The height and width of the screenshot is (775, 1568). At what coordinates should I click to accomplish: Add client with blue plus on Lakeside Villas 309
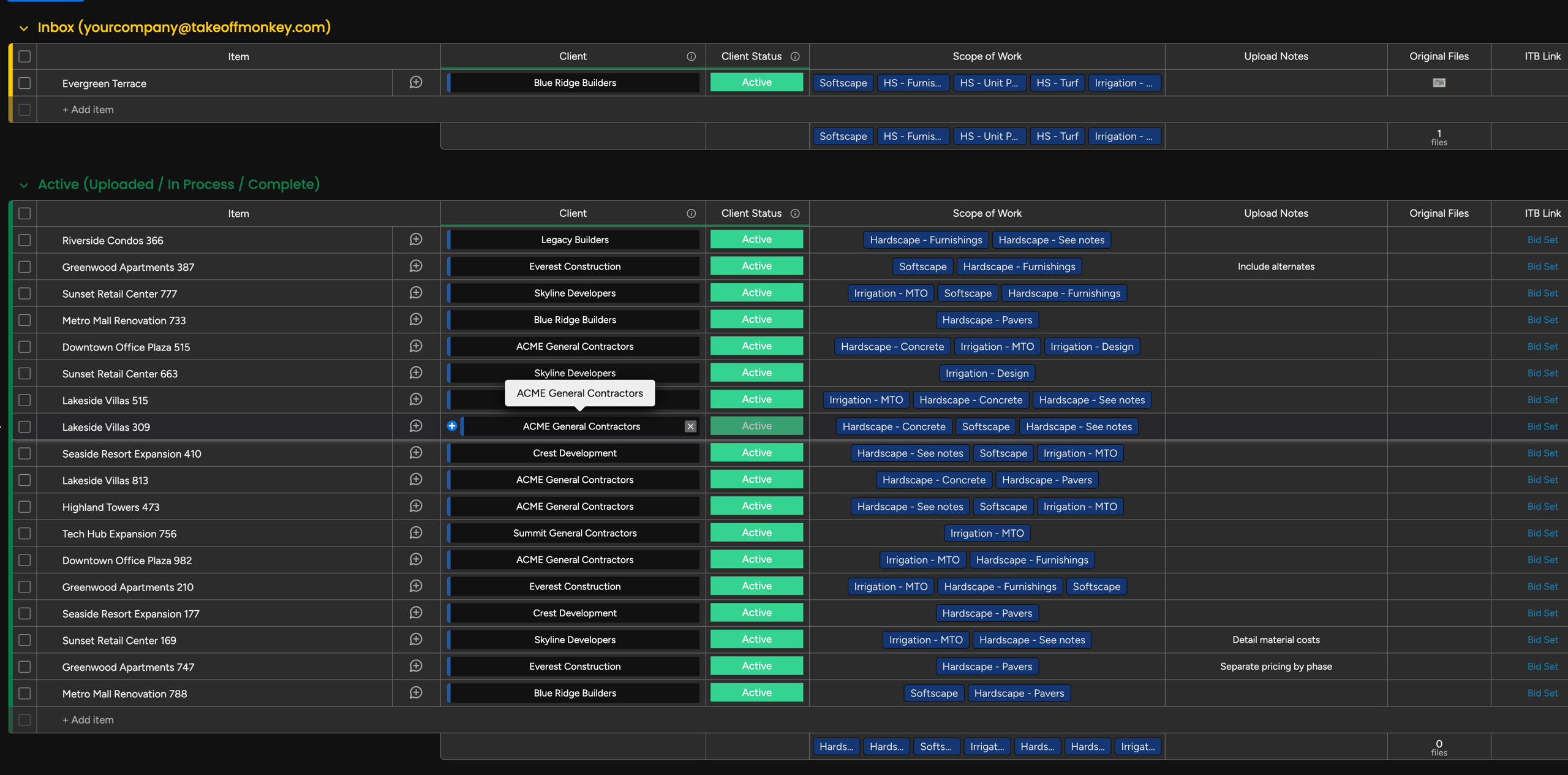452,426
